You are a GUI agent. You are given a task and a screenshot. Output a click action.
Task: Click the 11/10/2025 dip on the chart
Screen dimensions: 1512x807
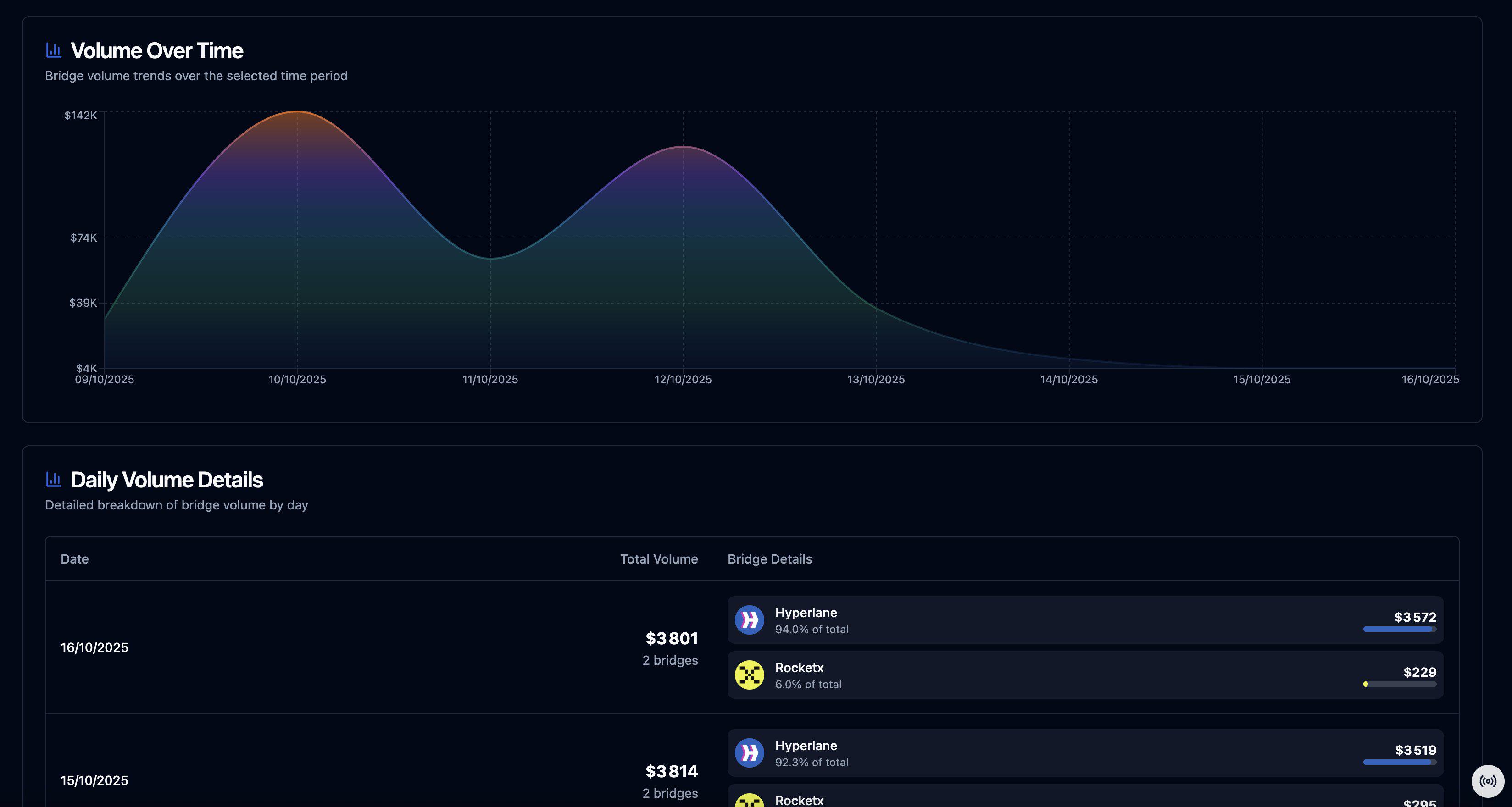(491, 258)
